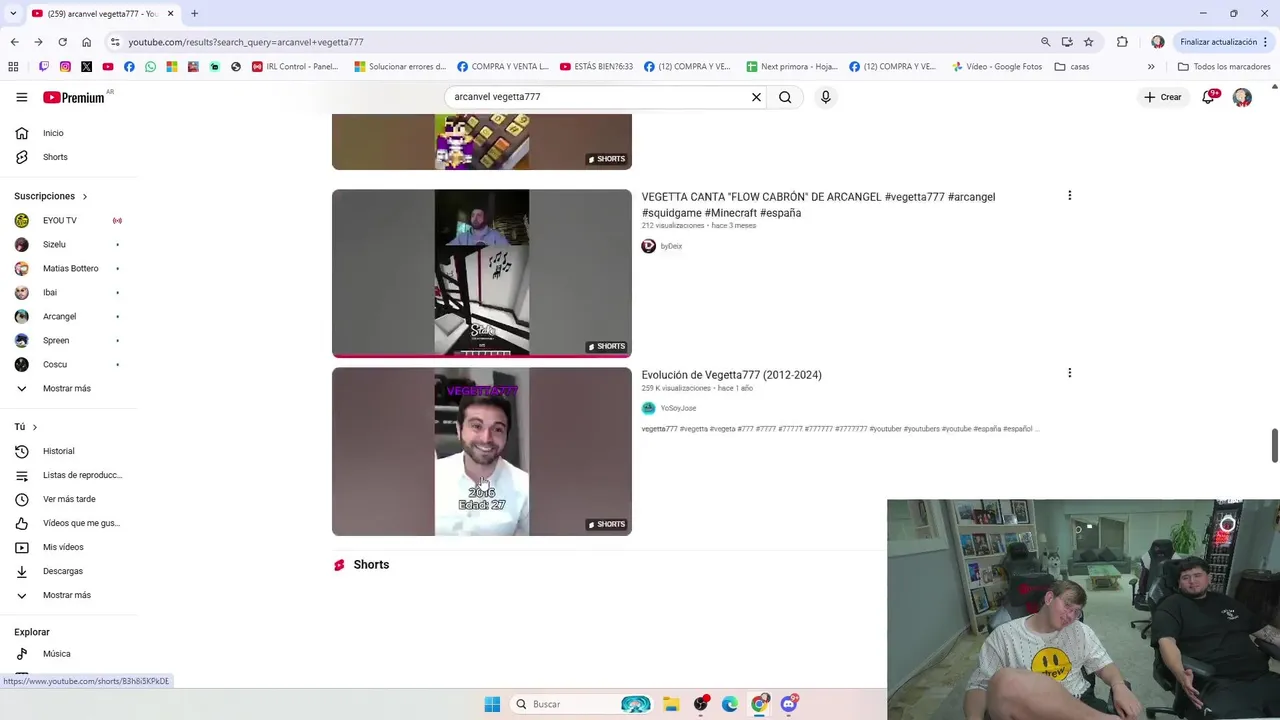
Task: Clear the search box with X
Action: tap(756, 97)
